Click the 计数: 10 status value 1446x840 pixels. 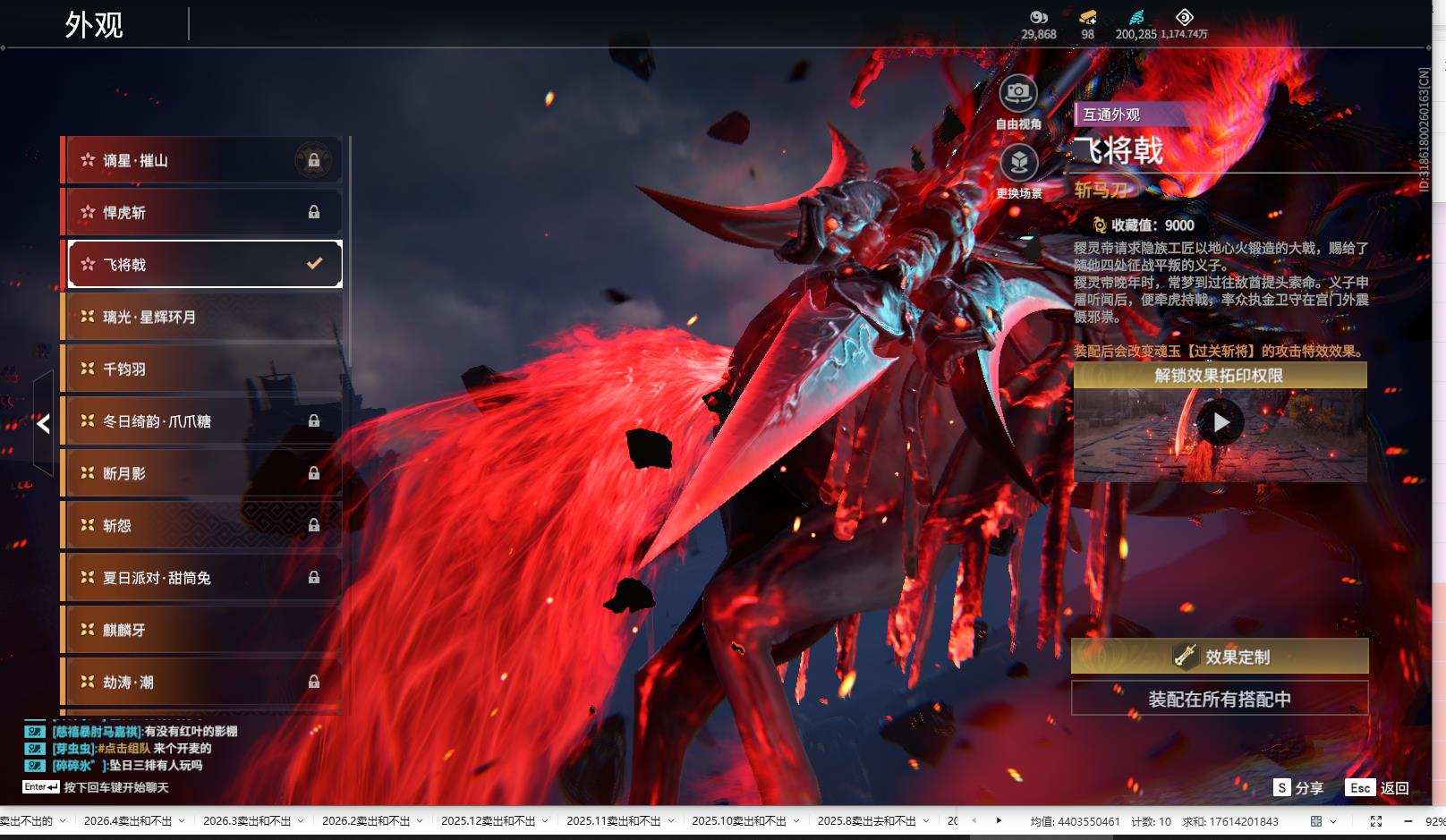[1152, 821]
